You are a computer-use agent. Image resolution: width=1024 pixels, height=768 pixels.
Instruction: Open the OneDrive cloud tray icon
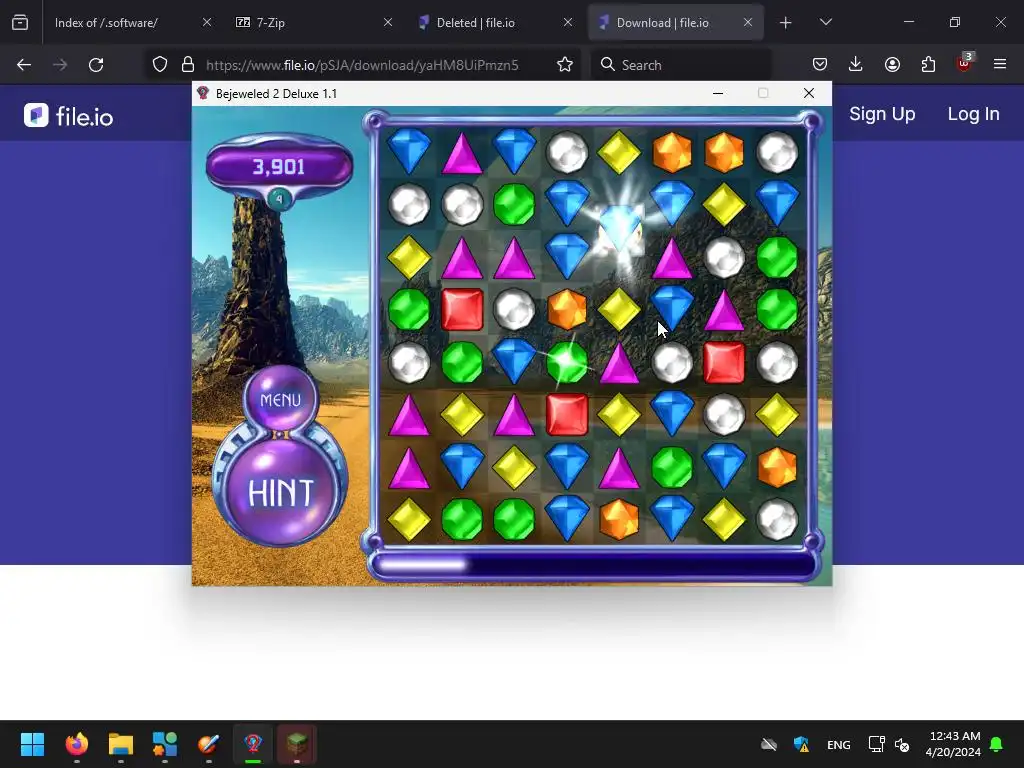(769, 744)
